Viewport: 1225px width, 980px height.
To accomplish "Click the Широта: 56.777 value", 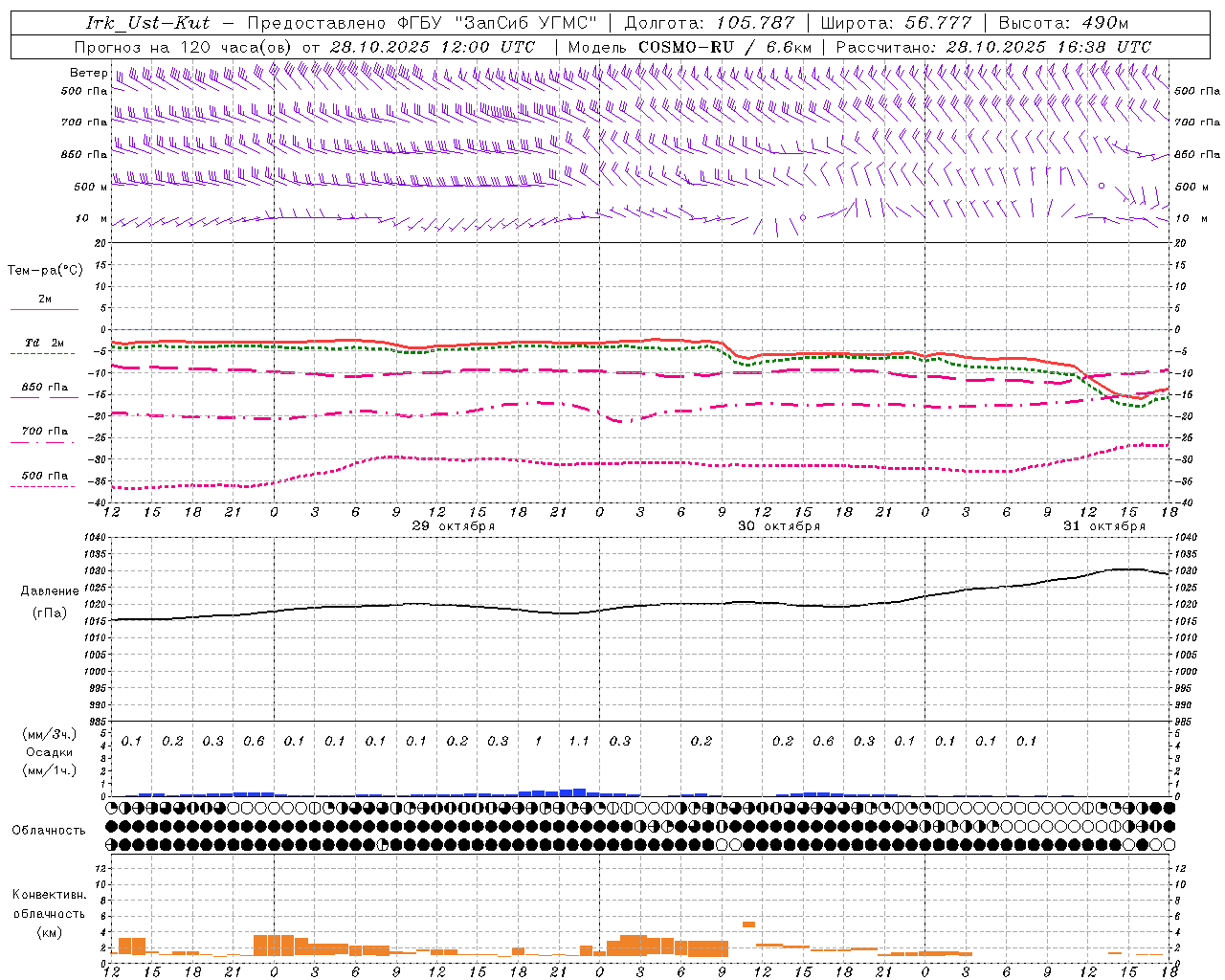I will tap(896, 23).
